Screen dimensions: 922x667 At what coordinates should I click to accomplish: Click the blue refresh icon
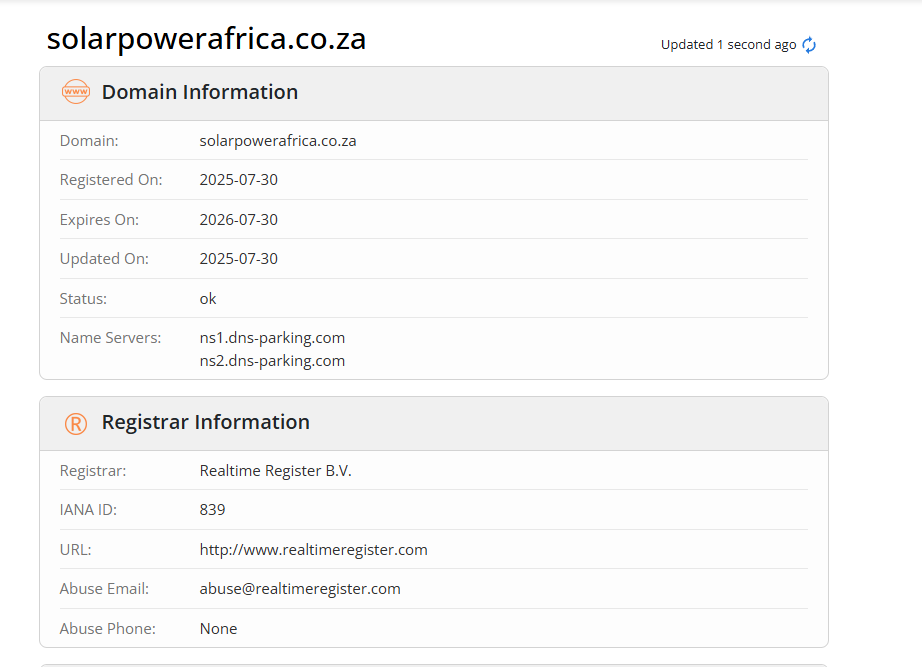tap(809, 45)
